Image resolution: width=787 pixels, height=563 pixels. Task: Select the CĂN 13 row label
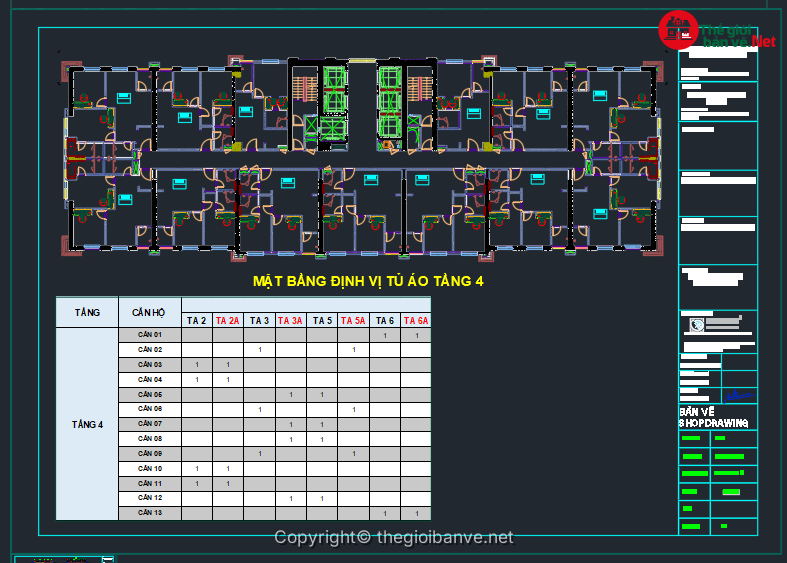(x=150, y=513)
